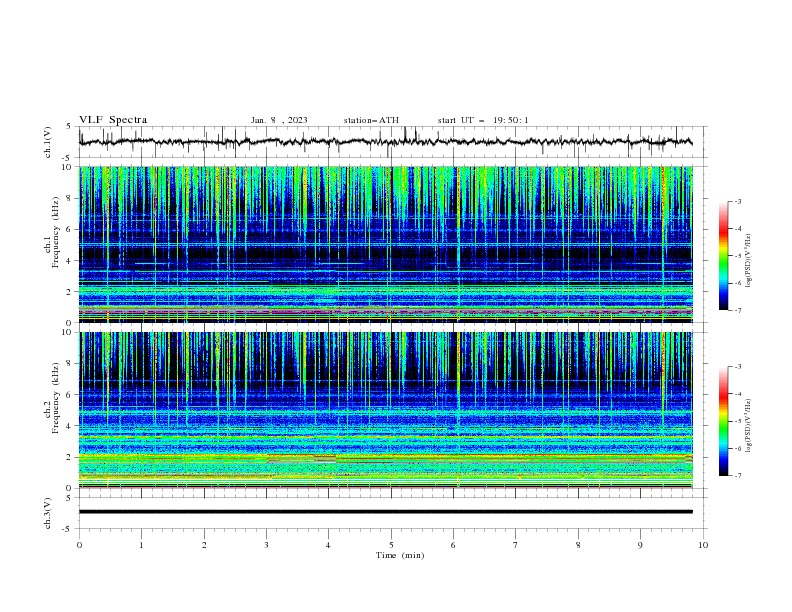Viewport: 792px width, 612px height.
Task: Click the ch.2 log(PSD) colorbar label
Action: 748,425
